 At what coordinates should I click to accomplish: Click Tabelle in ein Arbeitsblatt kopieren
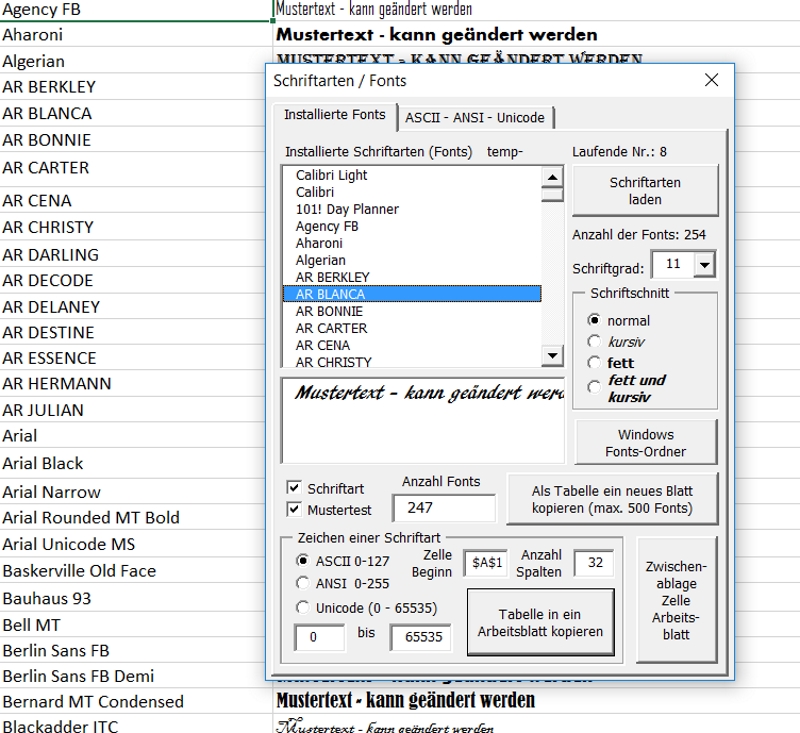(540, 623)
